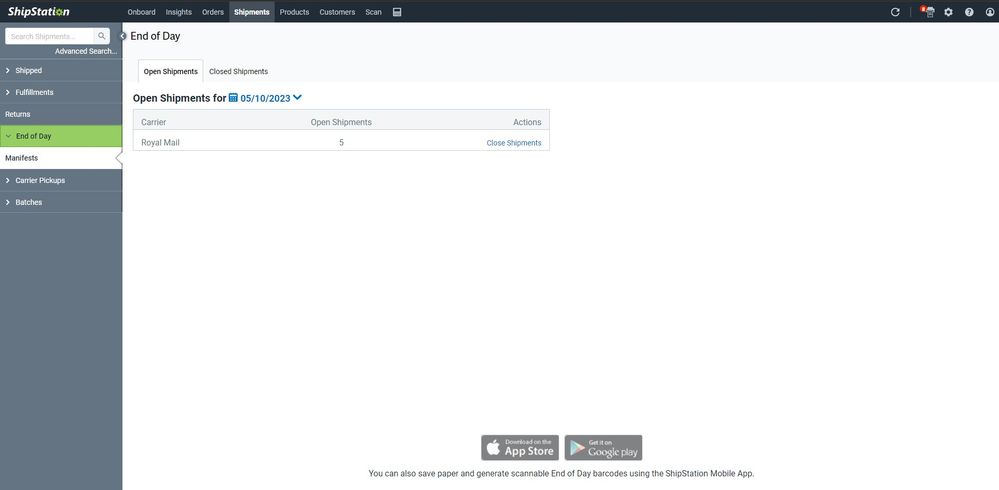The width and height of the screenshot is (999, 490).
Task: Open the help question mark icon
Action: 969,12
